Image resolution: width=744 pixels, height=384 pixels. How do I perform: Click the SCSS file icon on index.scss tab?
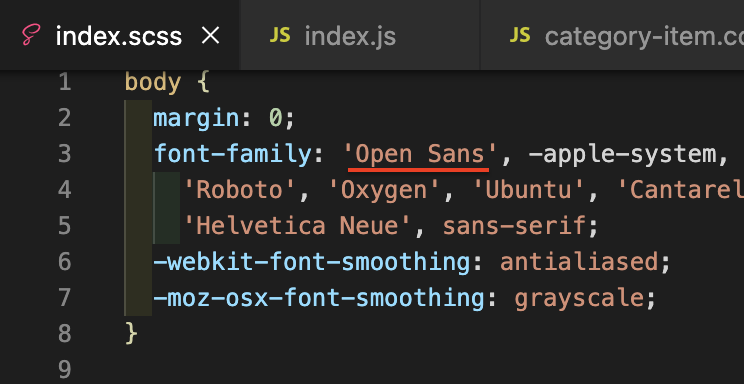[32, 36]
